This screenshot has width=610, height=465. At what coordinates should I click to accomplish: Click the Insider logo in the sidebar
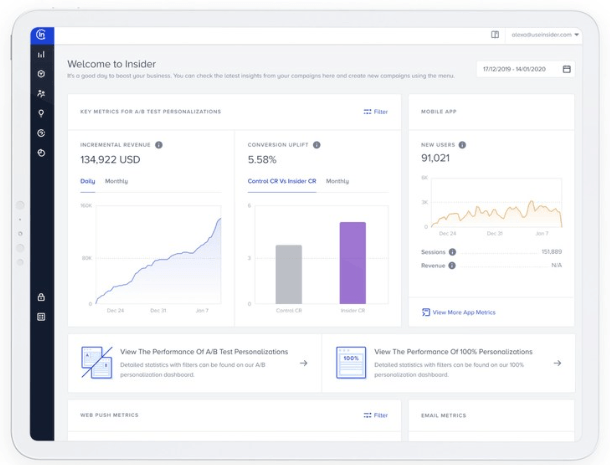[x=42, y=35]
